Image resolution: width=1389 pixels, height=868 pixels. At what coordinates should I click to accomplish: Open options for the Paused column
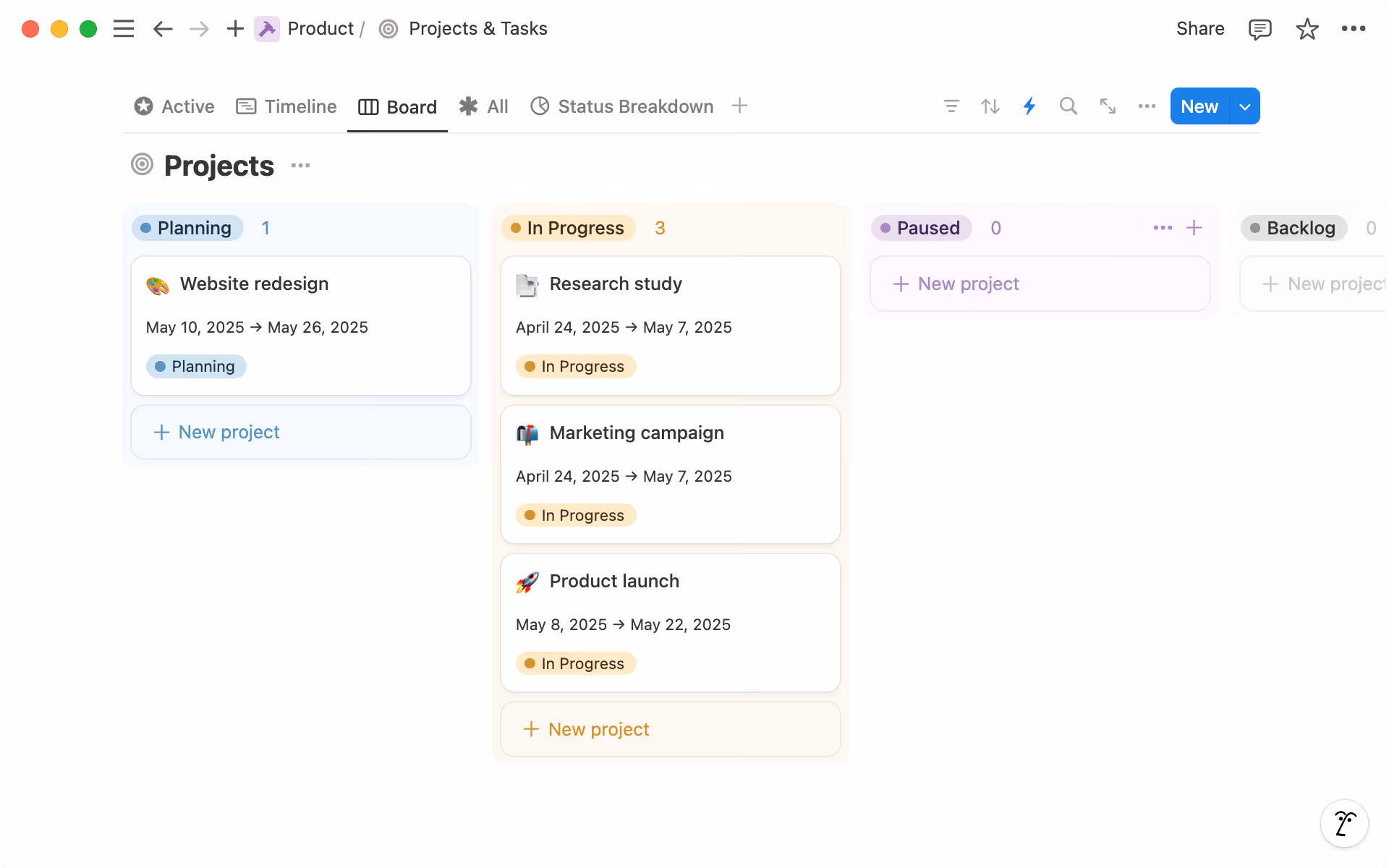(1162, 227)
